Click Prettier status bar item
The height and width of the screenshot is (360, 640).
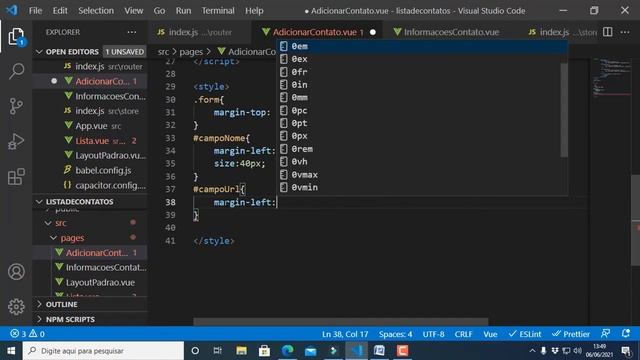[x=571, y=334]
